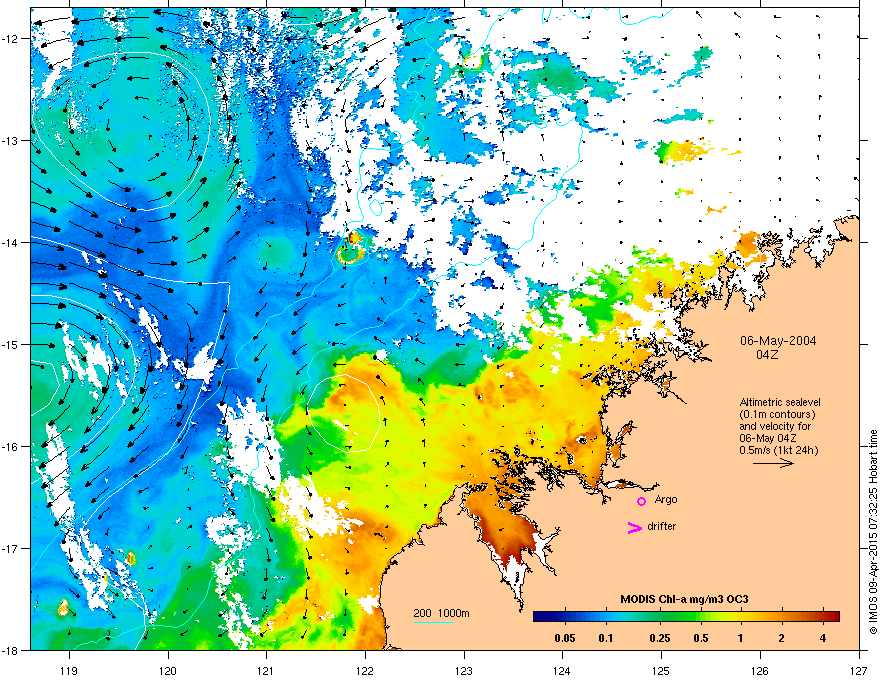Click color bar value 0.1
This screenshot has height=680, width=880.
[606, 638]
